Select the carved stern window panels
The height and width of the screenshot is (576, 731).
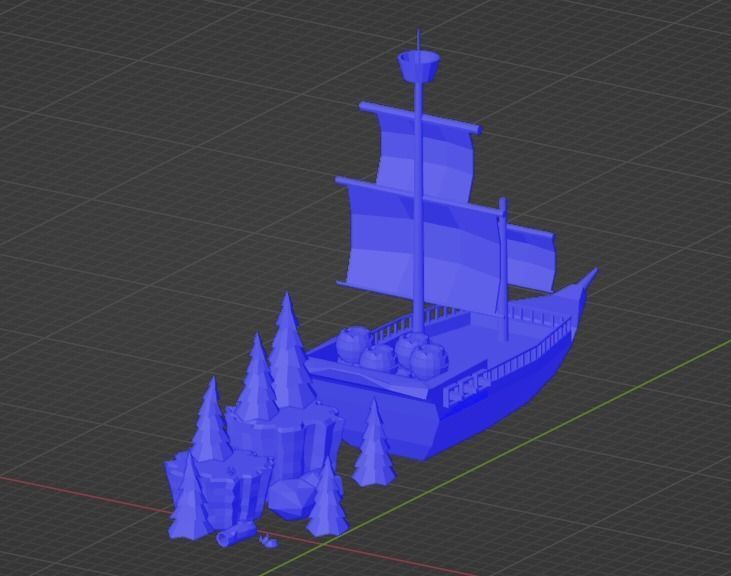point(467,389)
